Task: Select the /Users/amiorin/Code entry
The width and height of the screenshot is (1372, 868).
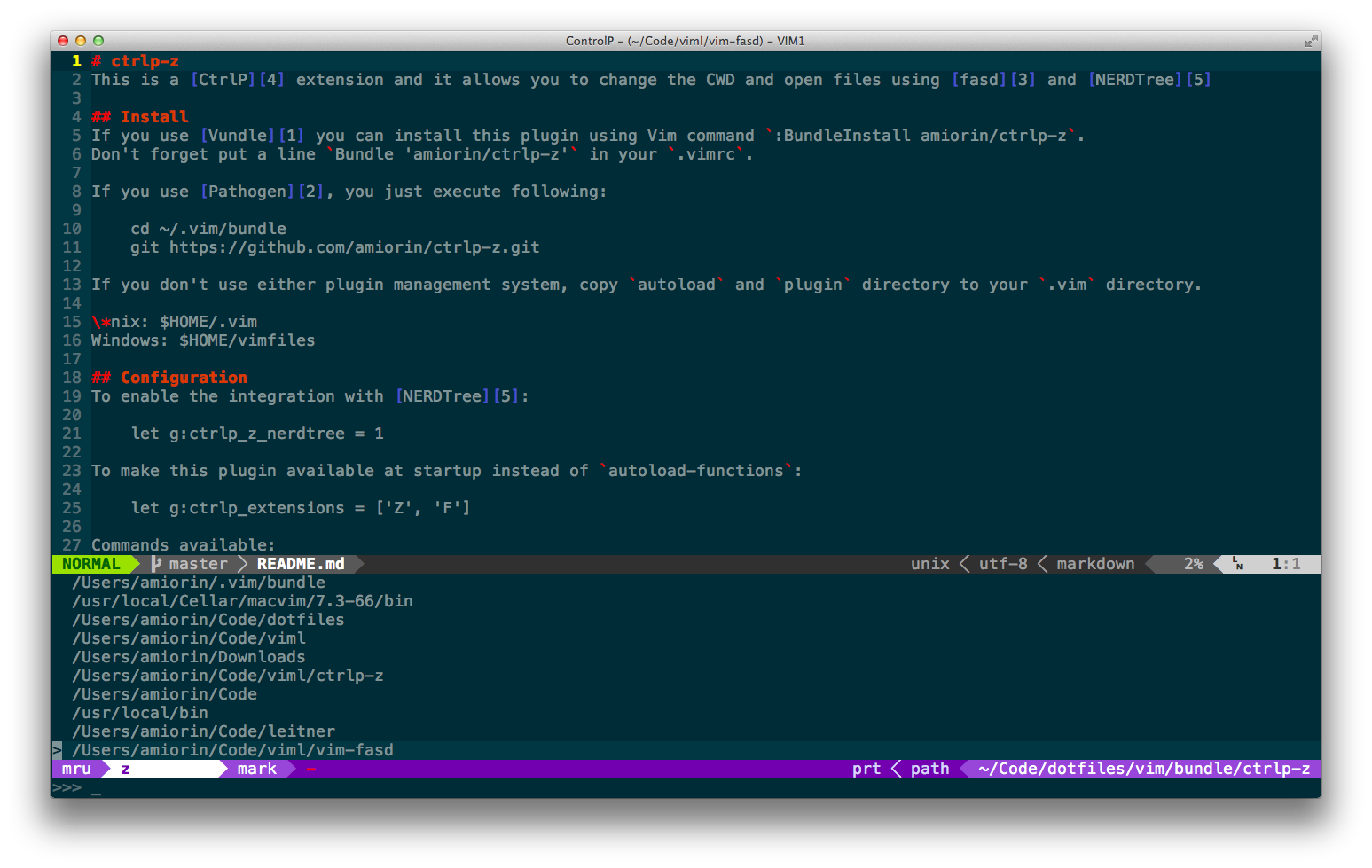Action: [165, 694]
